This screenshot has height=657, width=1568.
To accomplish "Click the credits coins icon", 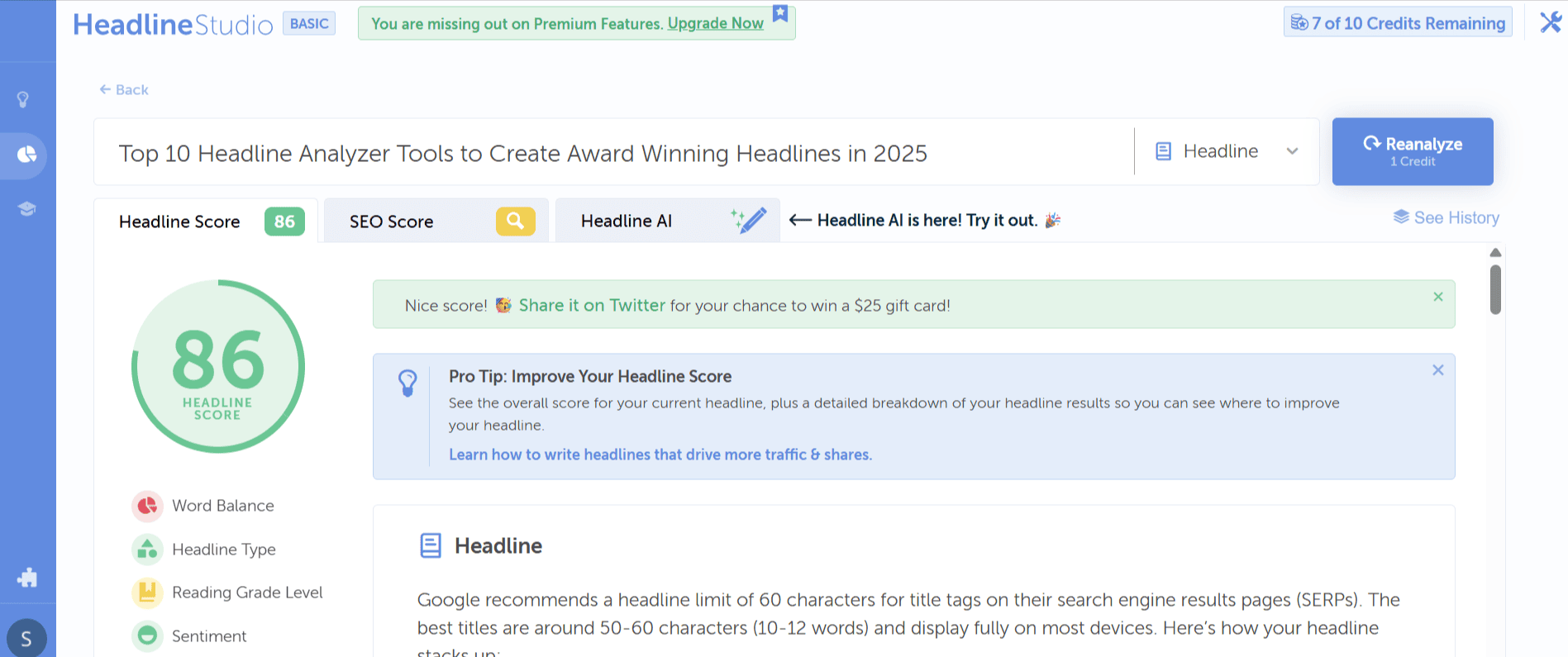I will (1299, 23).
